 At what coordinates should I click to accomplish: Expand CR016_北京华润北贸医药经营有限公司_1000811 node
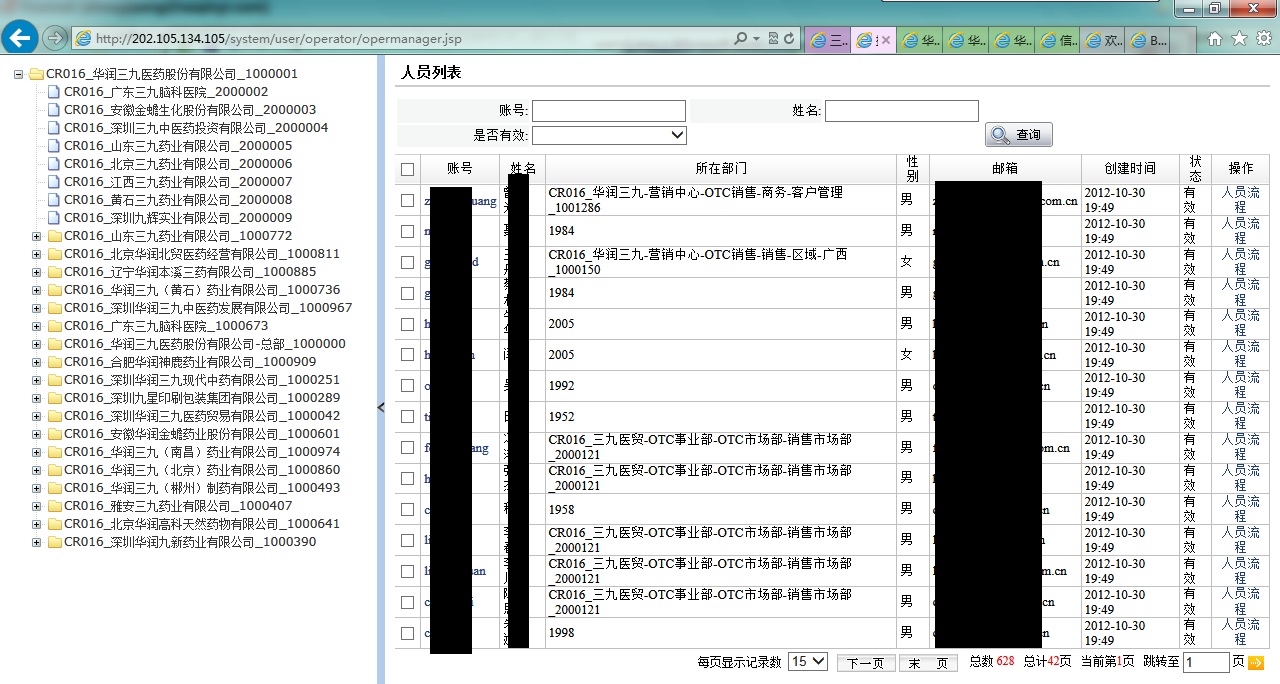36,254
